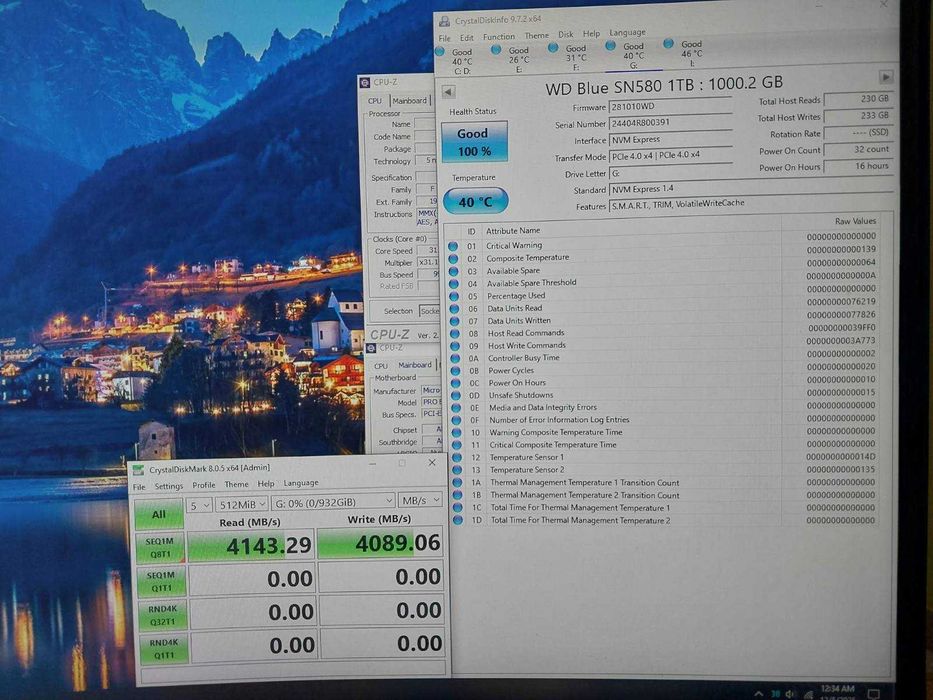Open the MB/s unit dropdown
933x700 pixels.
coord(419,500)
